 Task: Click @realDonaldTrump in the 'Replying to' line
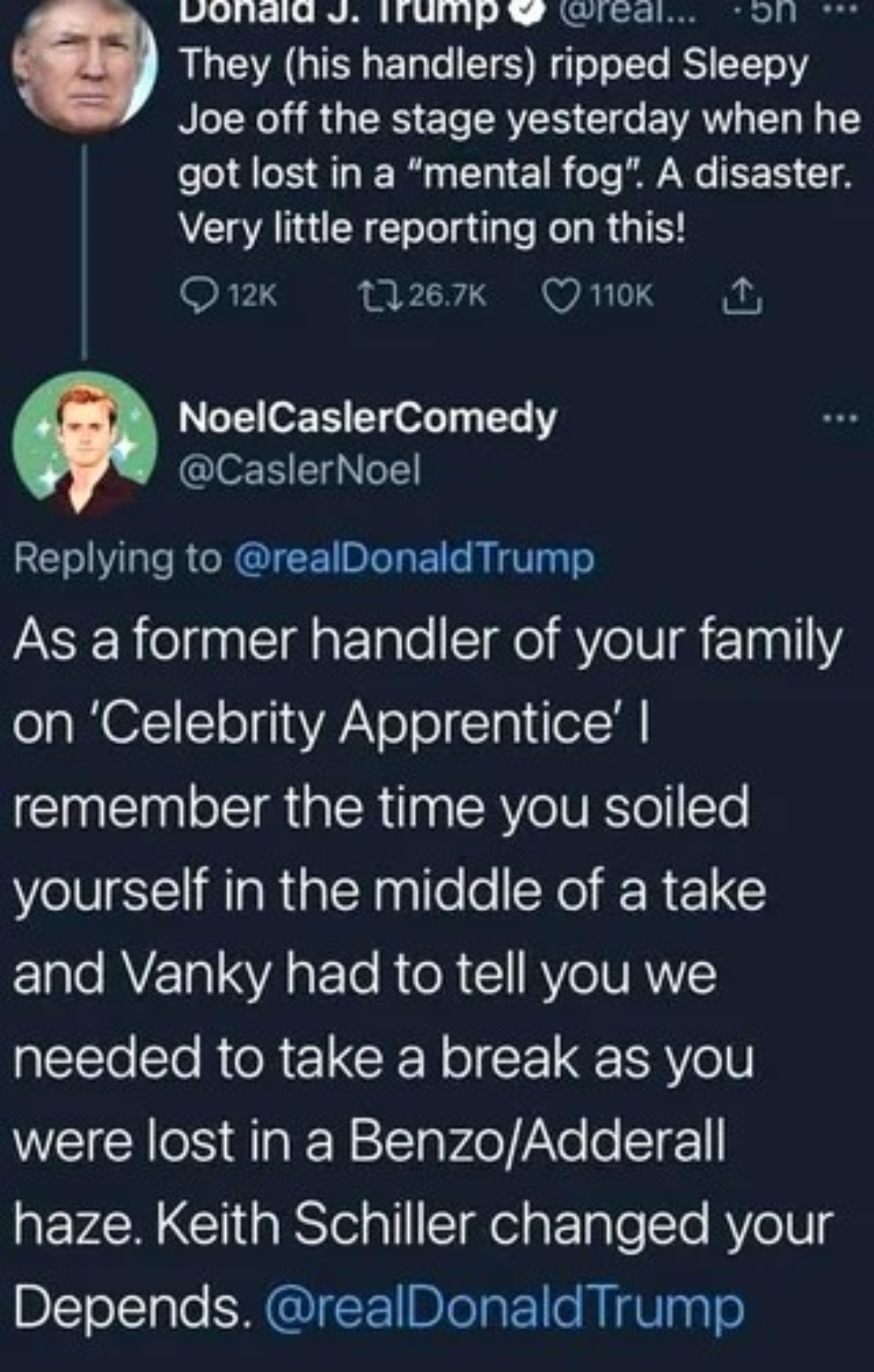[x=414, y=558]
